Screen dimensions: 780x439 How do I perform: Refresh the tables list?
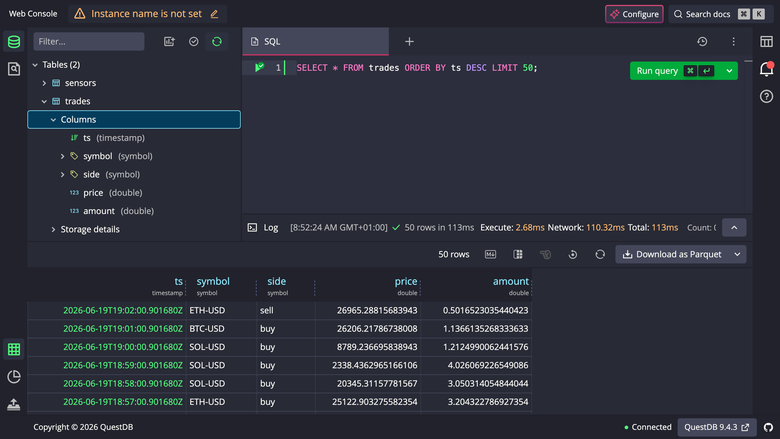tap(217, 42)
